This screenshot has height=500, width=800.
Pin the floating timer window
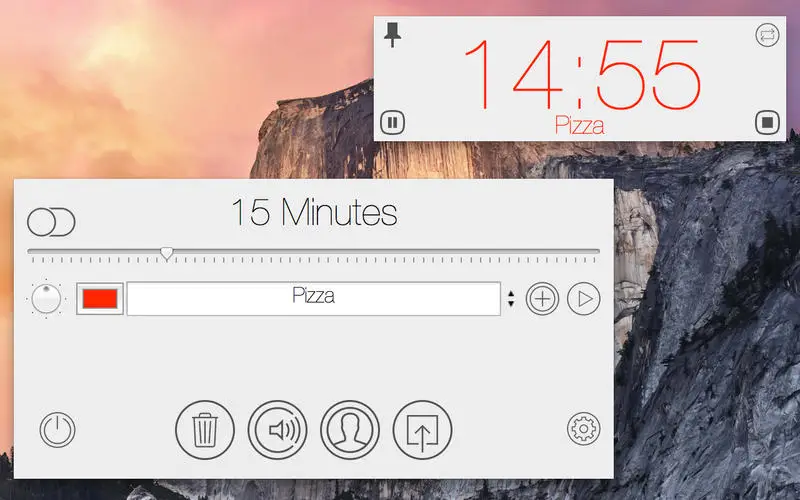click(392, 35)
